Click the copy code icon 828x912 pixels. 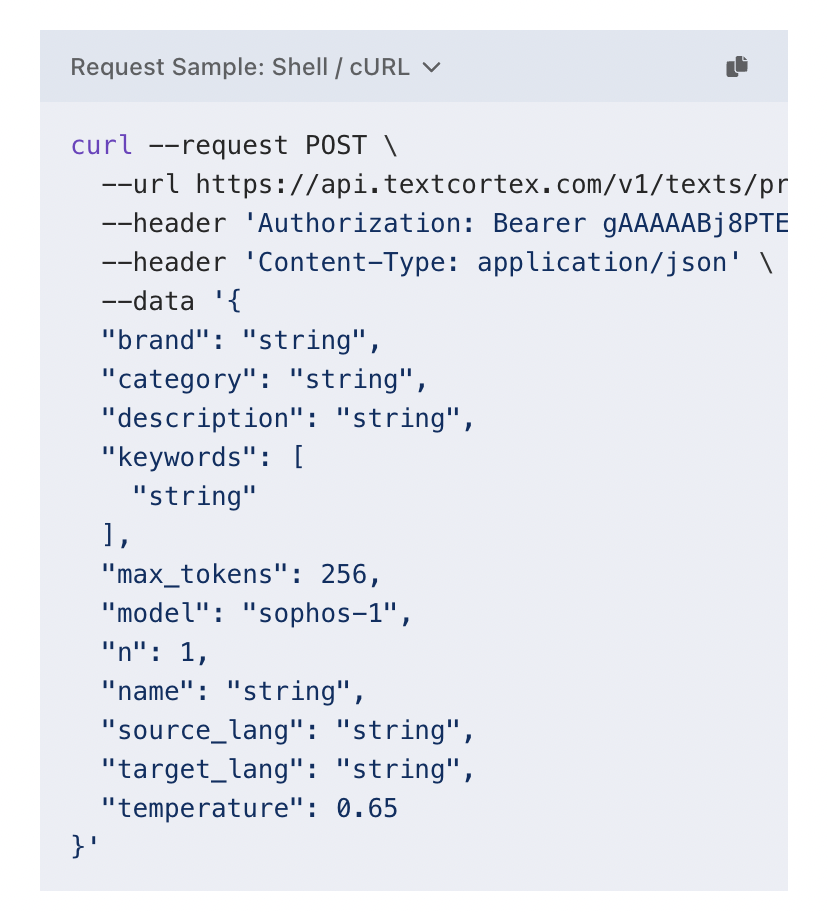(x=737, y=67)
